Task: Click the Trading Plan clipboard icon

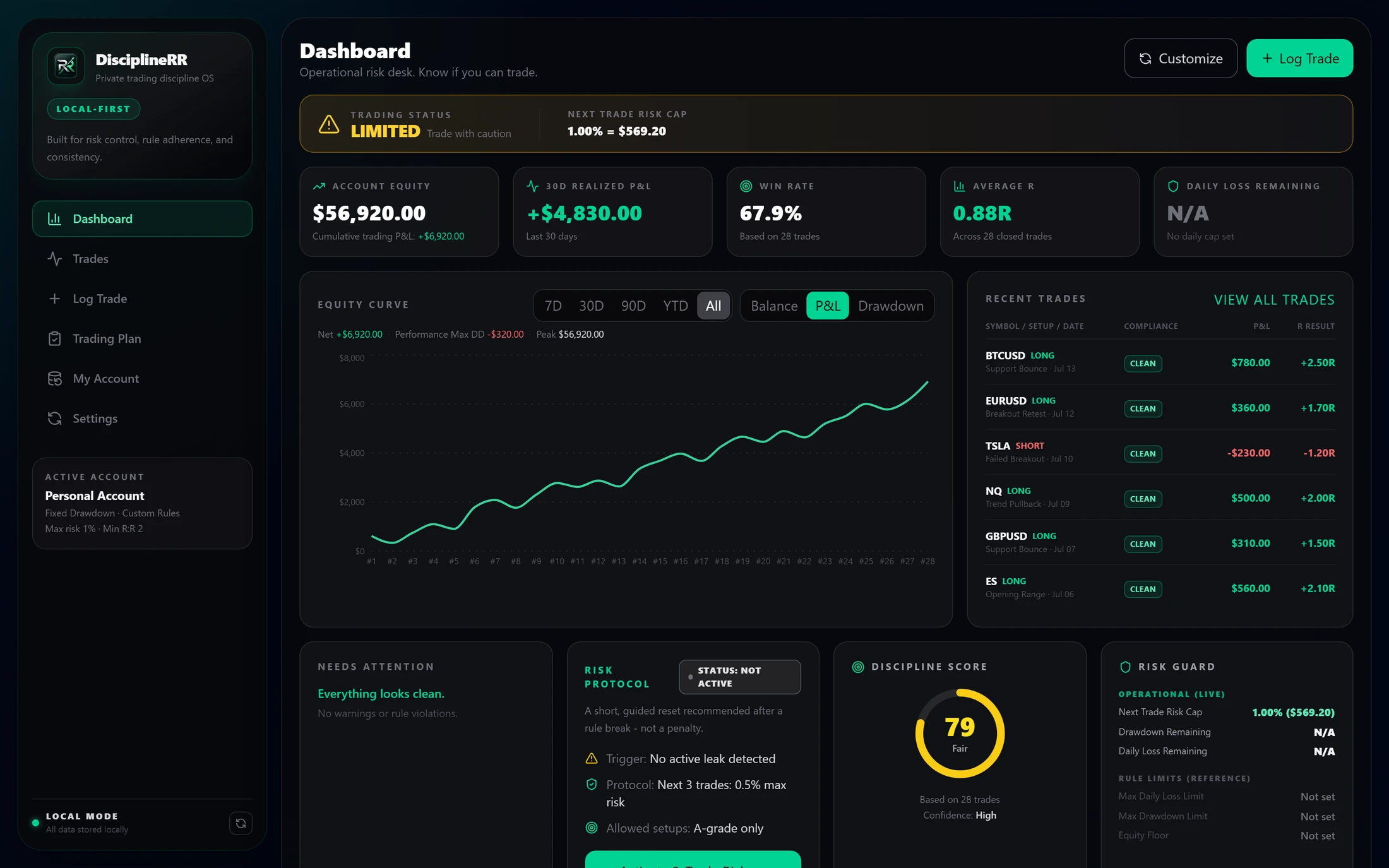Action: (x=54, y=338)
